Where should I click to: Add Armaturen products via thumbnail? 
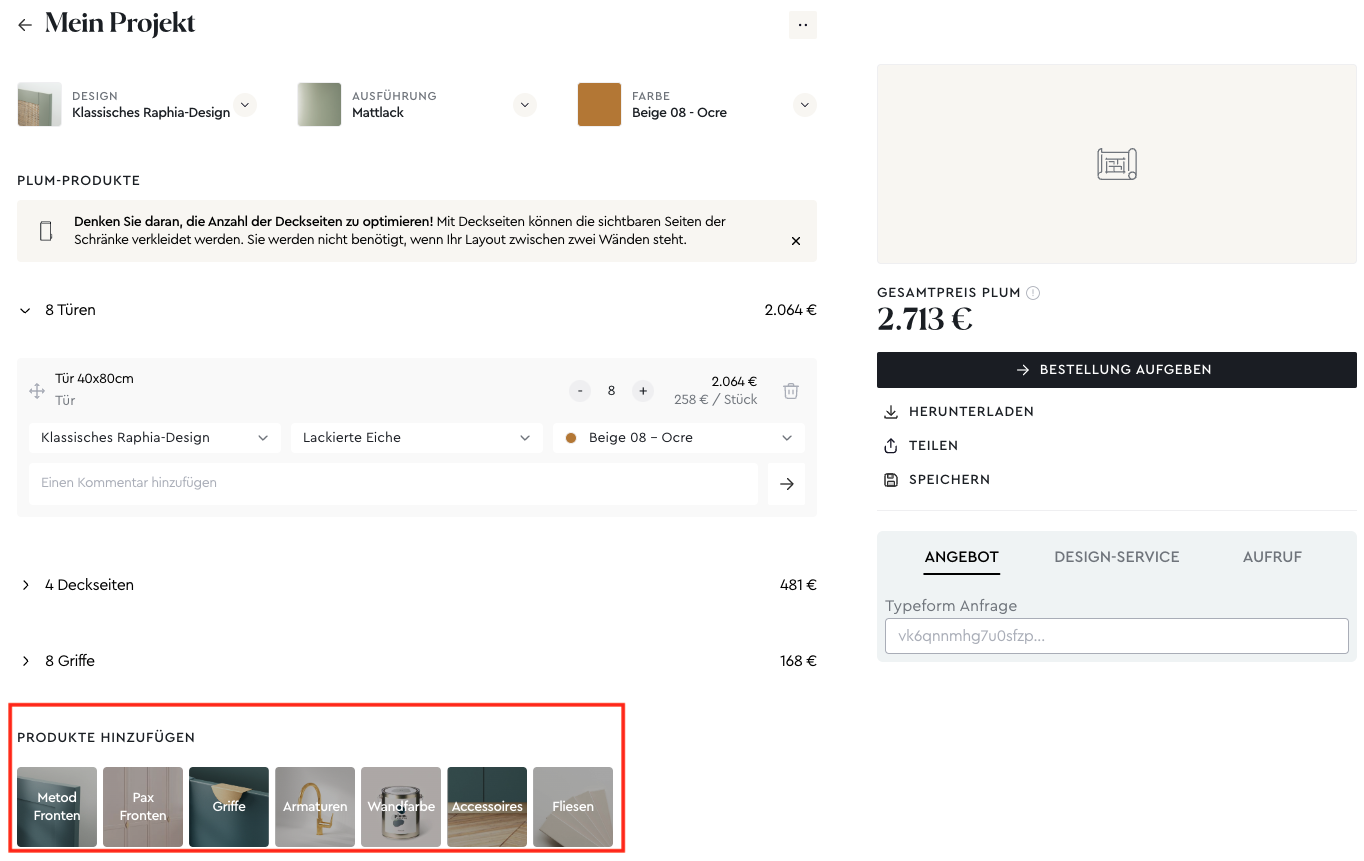click(x=315, y=807)
